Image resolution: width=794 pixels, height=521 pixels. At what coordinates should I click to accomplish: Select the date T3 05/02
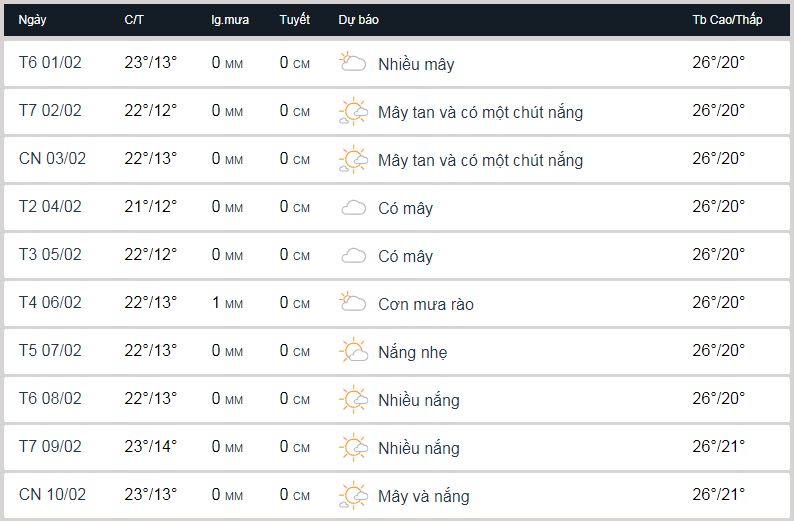click(50, 254)
